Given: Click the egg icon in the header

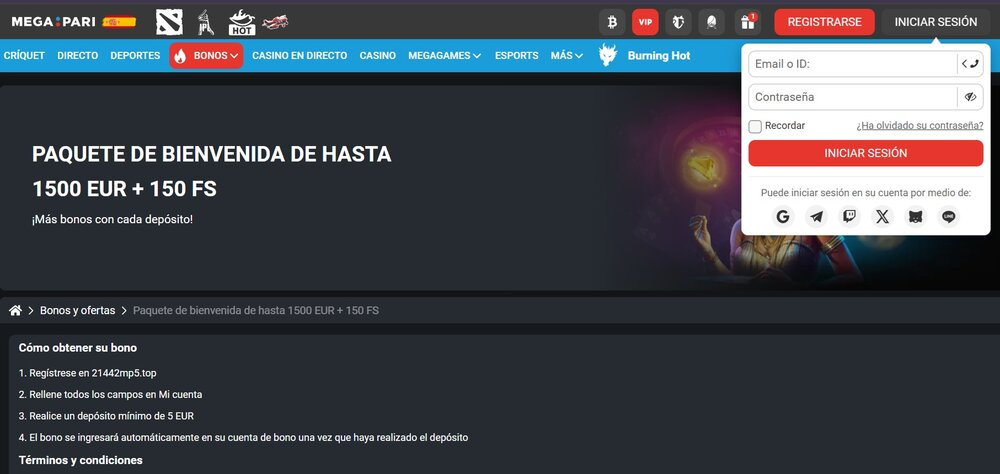Looking at the screenshot, I should [x=712, y=22].
